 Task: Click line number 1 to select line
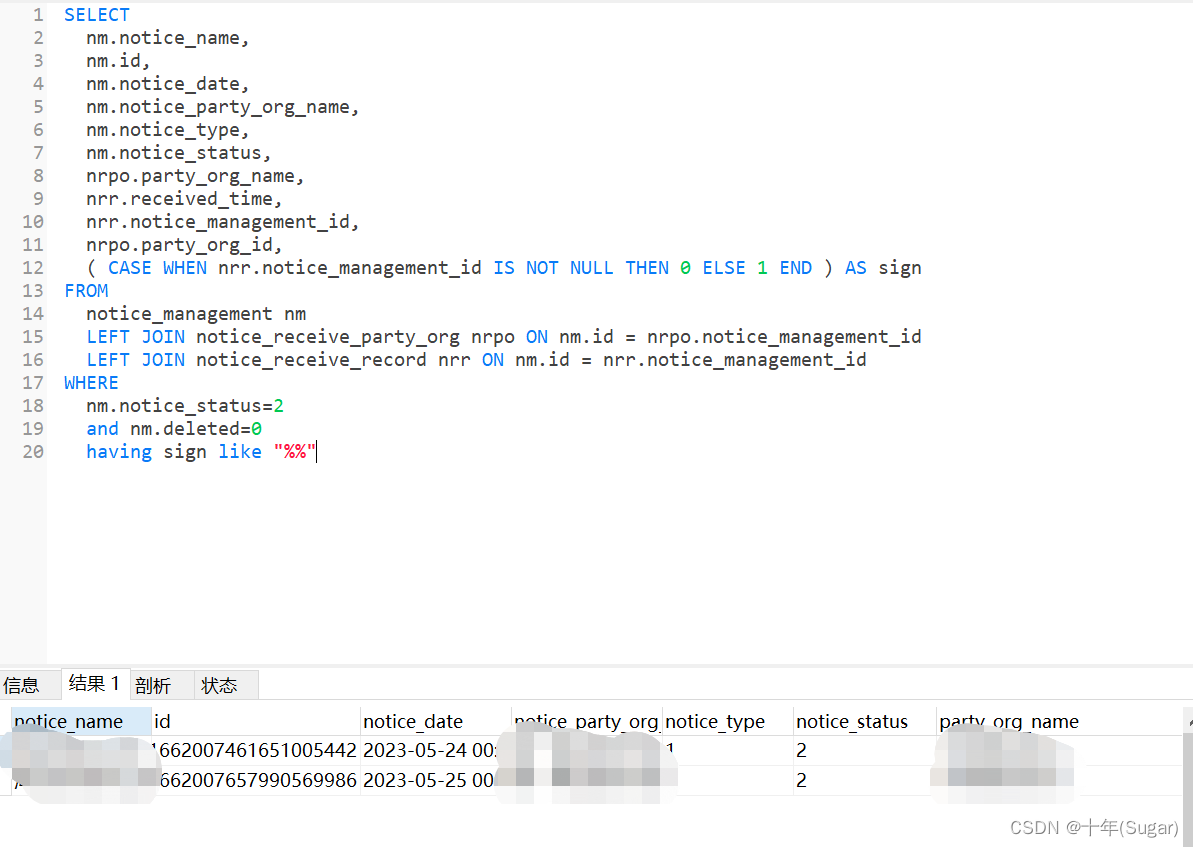[x=37, y=14]
